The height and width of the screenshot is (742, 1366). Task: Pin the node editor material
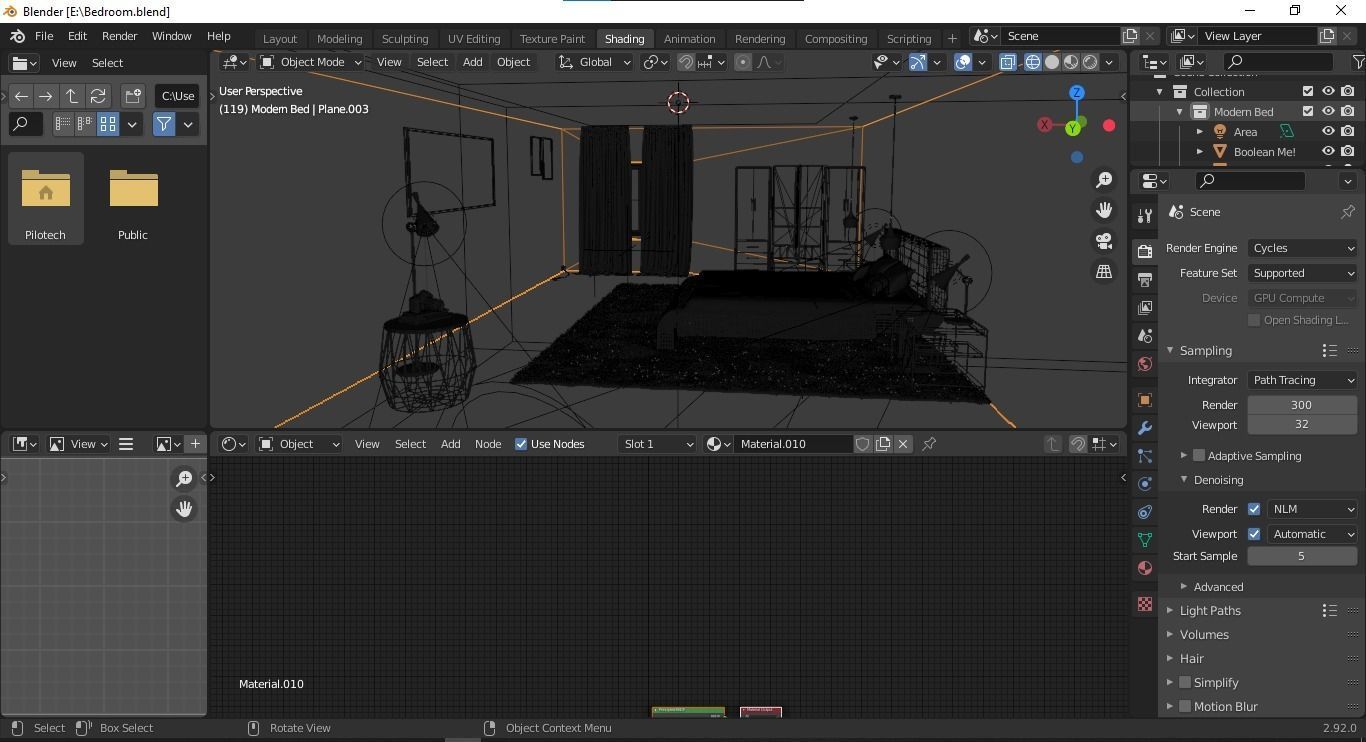(x=929, y=444)
